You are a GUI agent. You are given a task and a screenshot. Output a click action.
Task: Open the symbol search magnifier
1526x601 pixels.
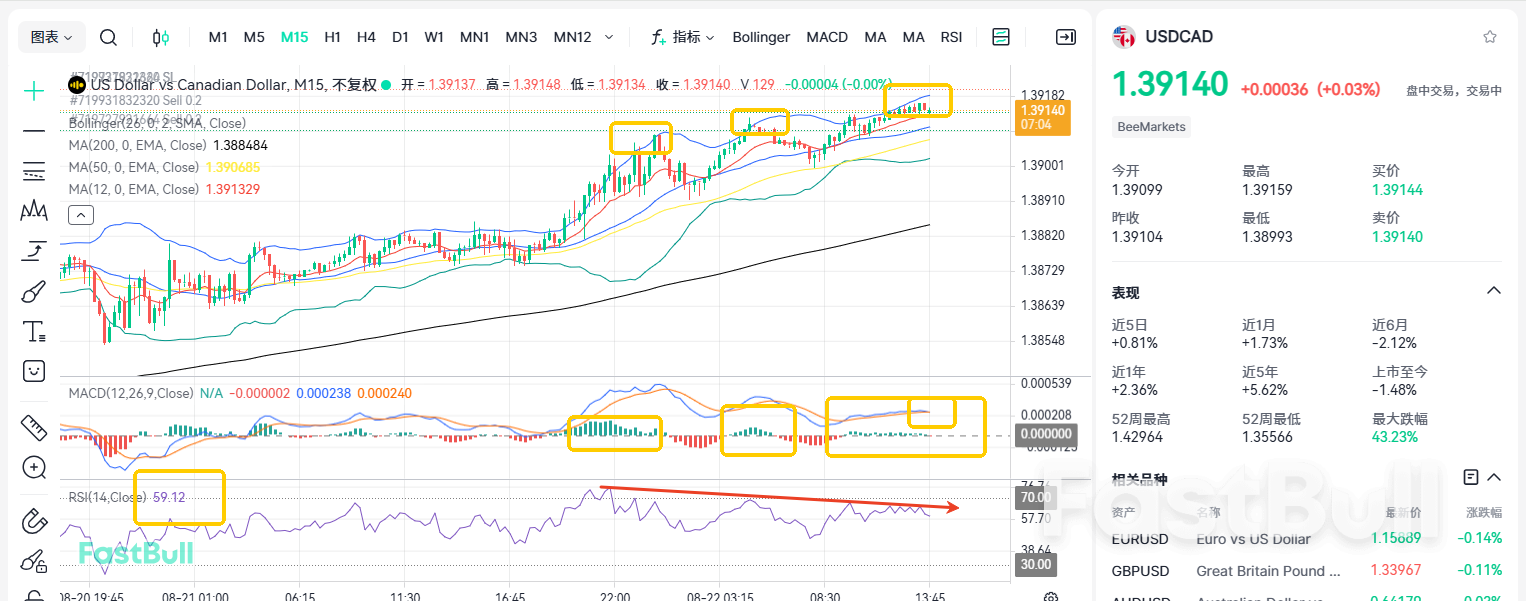click(108, 37)
